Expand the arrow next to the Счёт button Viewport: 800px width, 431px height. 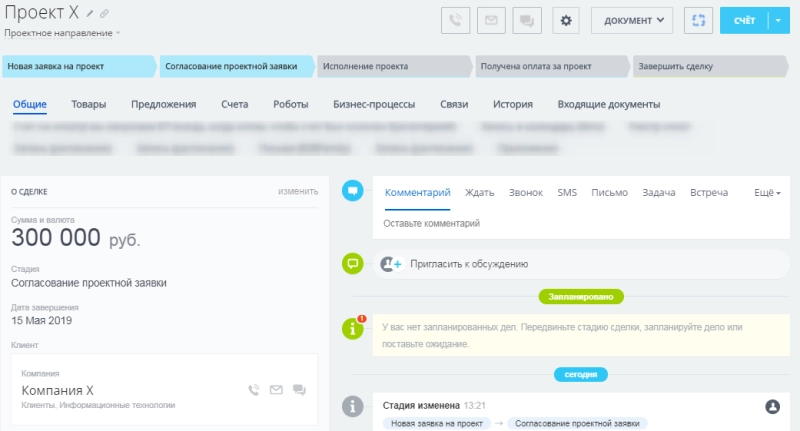pyautogui.click(x=779, y=20)
